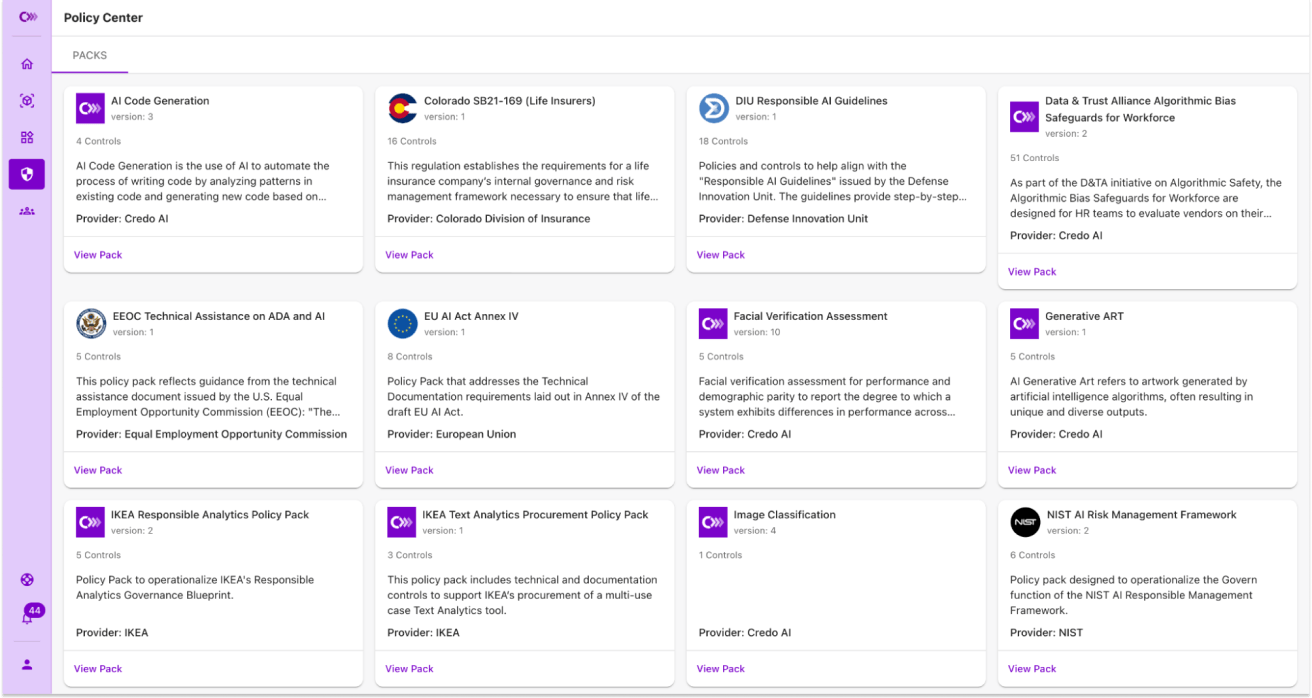Click the scan-frame icon in the sidebar
Image resolution: width=1312 pixels, height=698 pixels.
(27, 101)
